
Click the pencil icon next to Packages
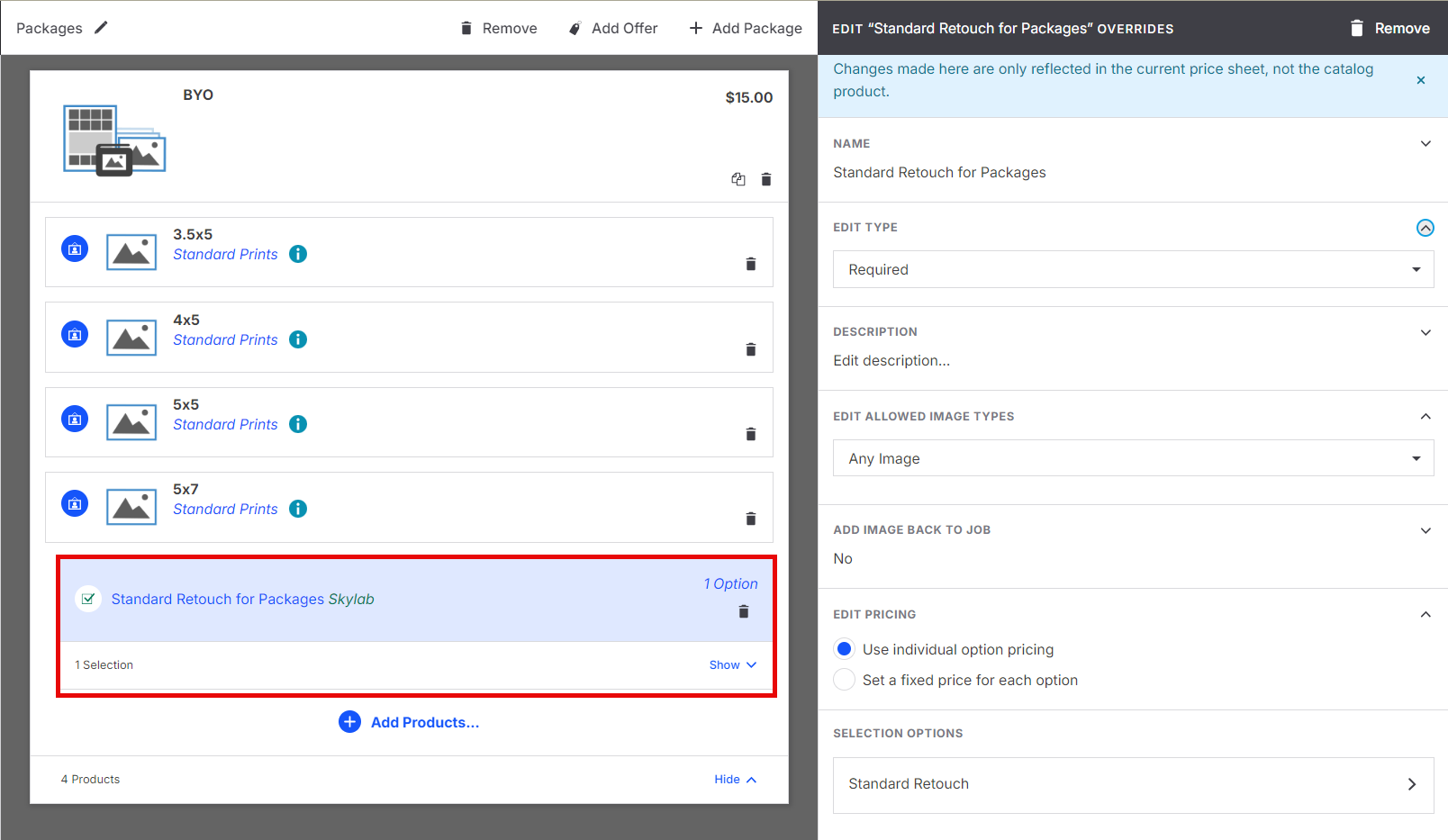click(101, 28)
